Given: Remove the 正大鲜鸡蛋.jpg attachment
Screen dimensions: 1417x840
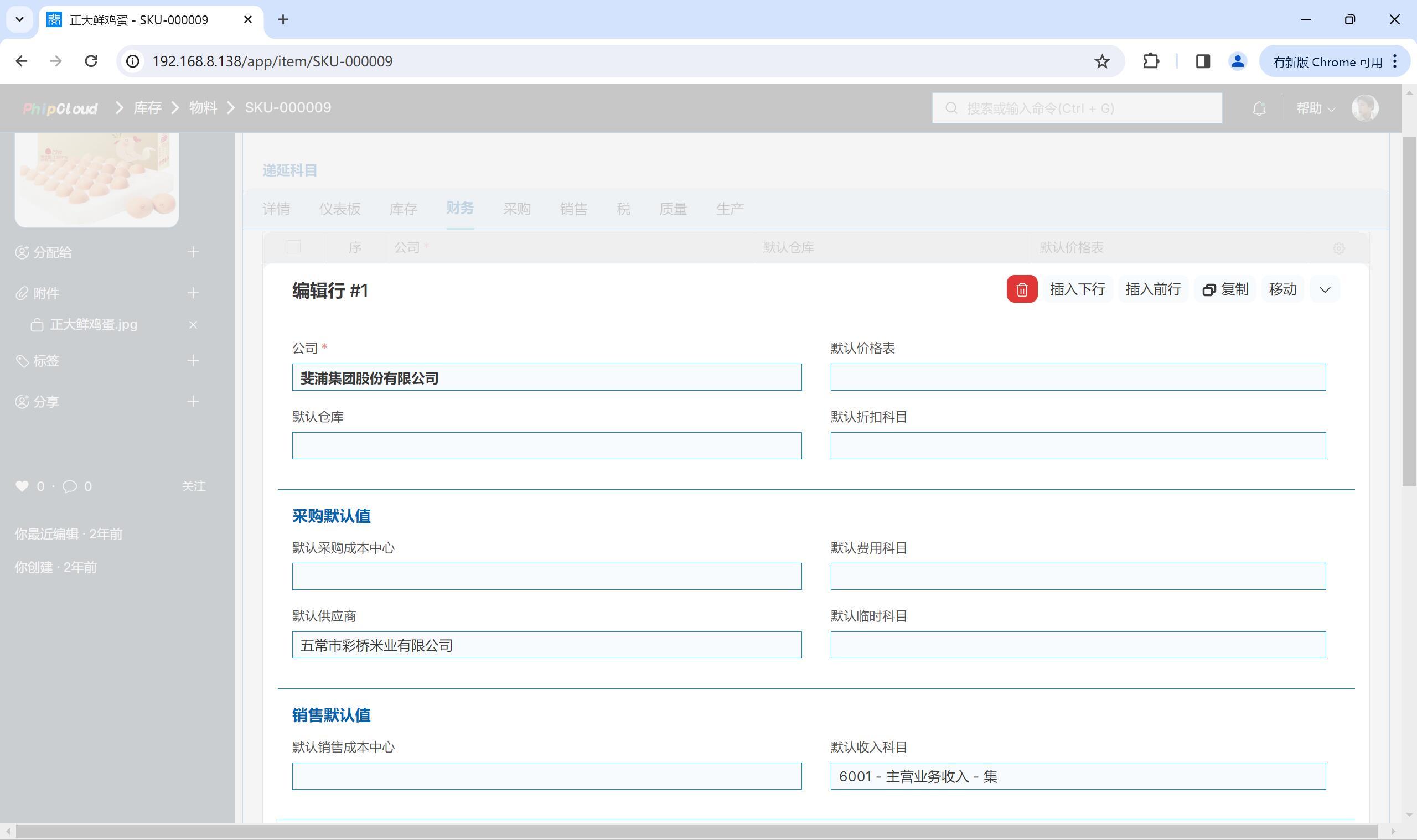Looking at the screenshot, I should click(193, 324).
